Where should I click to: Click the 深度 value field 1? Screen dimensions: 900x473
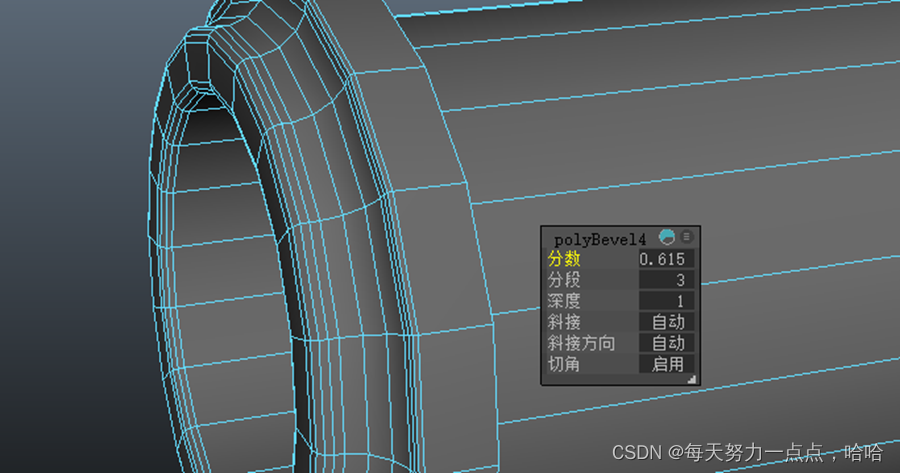click(666, 301)
